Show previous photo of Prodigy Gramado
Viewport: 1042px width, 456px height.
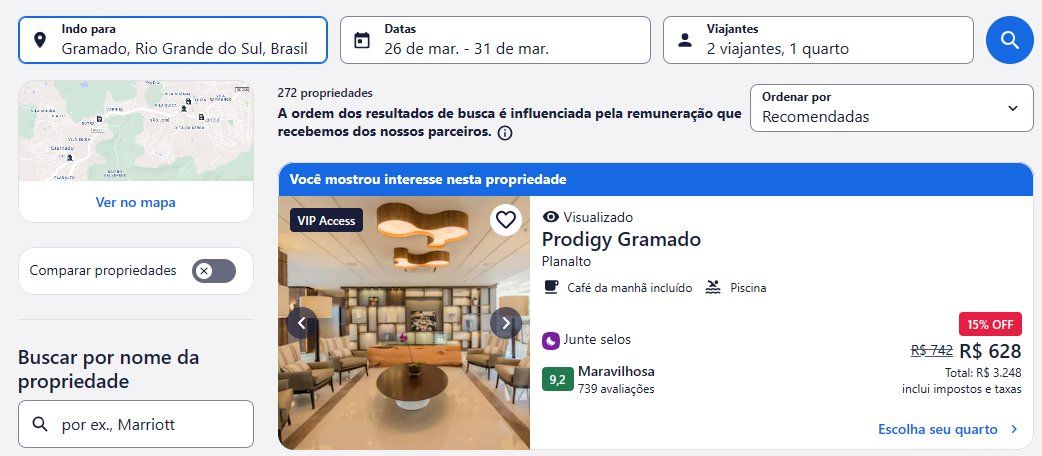(x=302, y=323)
